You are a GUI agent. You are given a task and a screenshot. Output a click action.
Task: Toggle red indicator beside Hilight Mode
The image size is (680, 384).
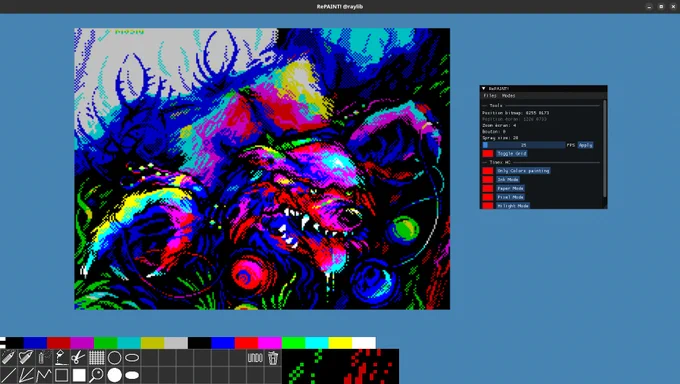pyautogui.click(x=488, y=206)
